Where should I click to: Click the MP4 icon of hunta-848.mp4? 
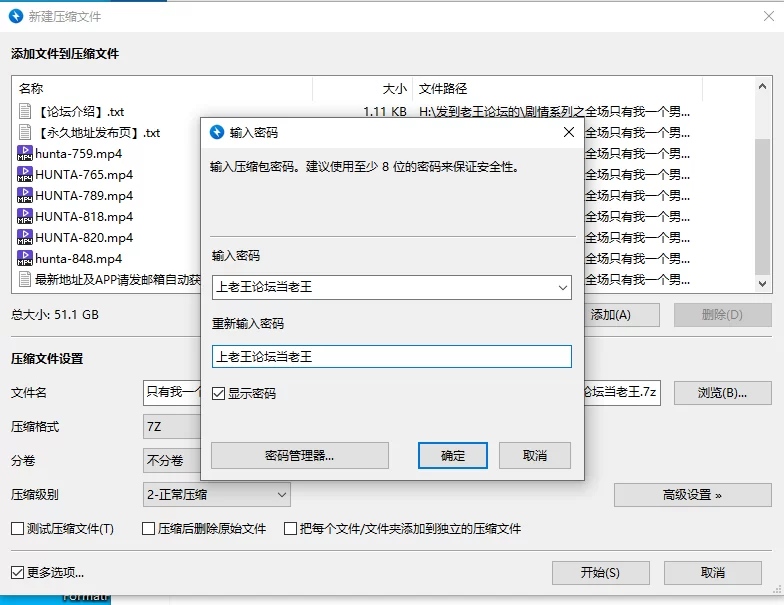pyautogui.click(x=24, y=258)
